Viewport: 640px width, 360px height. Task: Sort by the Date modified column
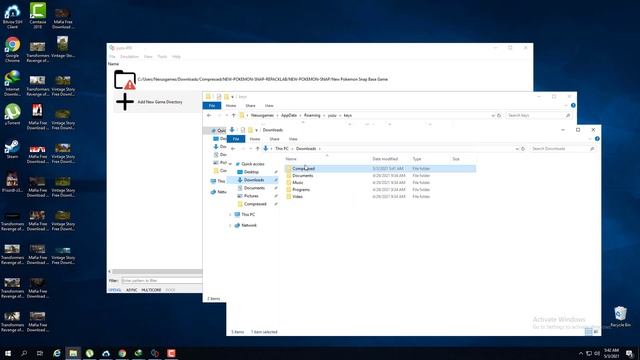(385, 159)
